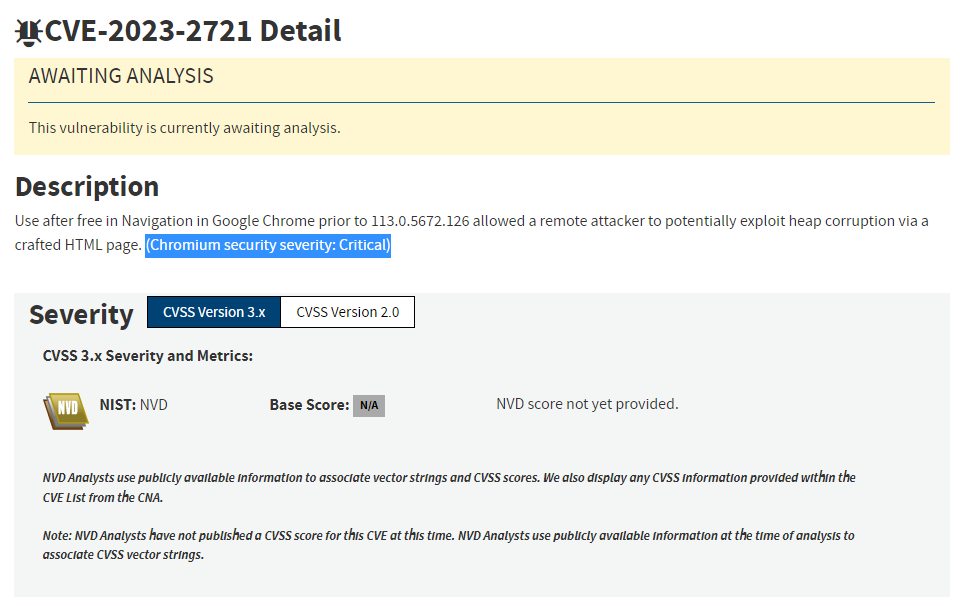
Task: Click 'NVD score not yet provided' text
Action: tap(587, 404)
